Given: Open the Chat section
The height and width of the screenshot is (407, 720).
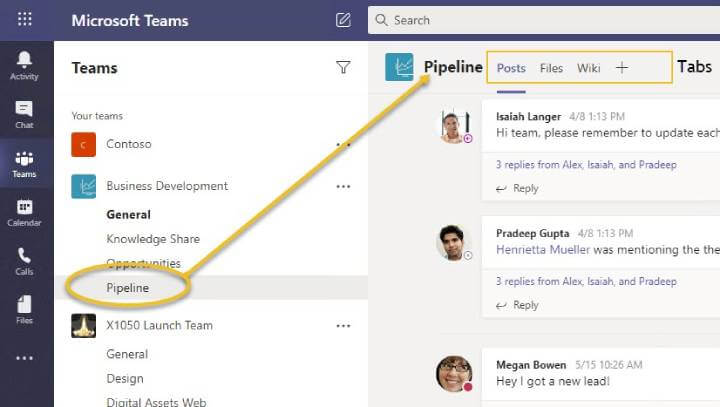Looking at the screenshot, I should 24,115.
